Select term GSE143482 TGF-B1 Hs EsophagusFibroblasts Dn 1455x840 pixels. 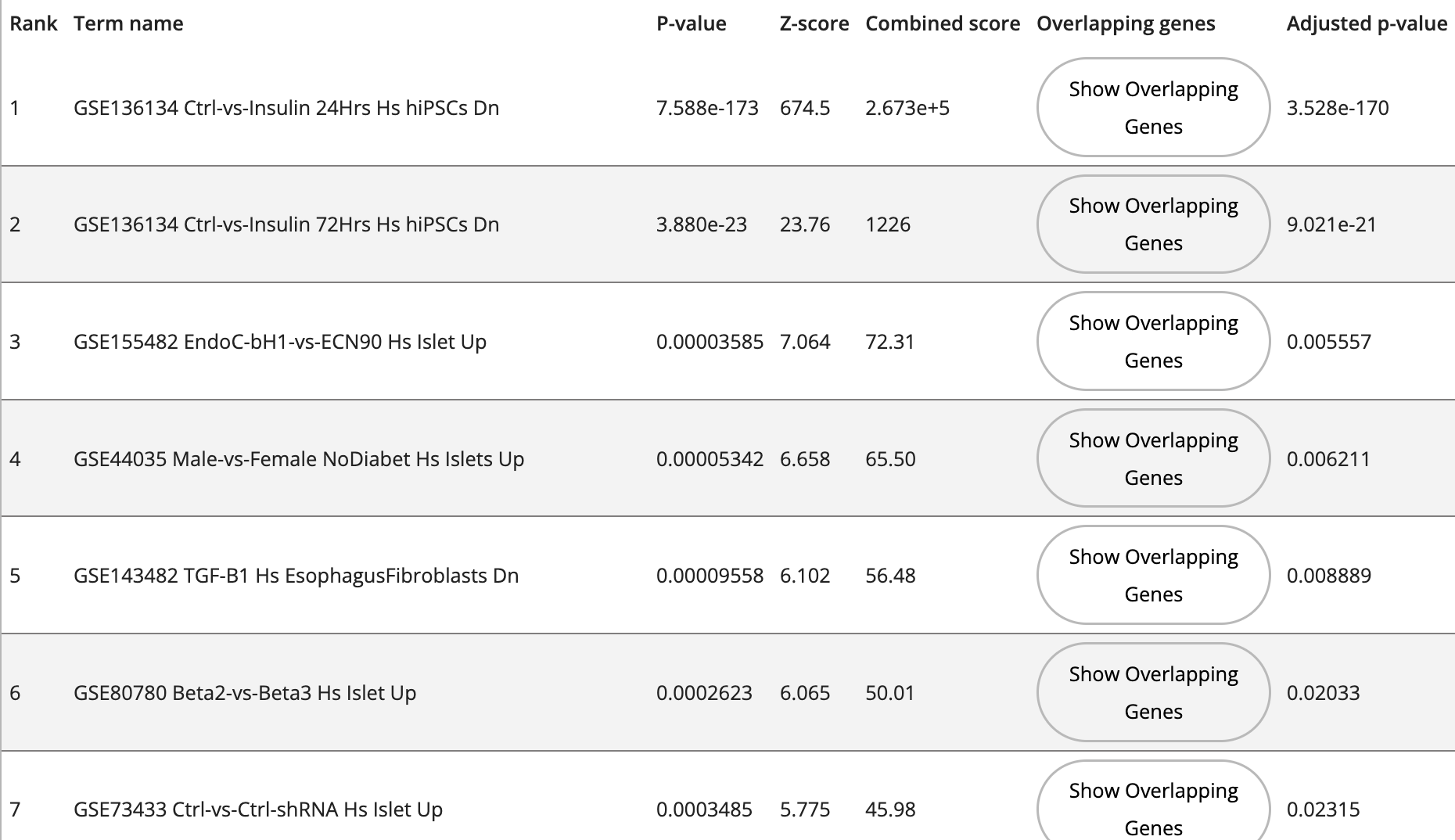click(296, 576)
